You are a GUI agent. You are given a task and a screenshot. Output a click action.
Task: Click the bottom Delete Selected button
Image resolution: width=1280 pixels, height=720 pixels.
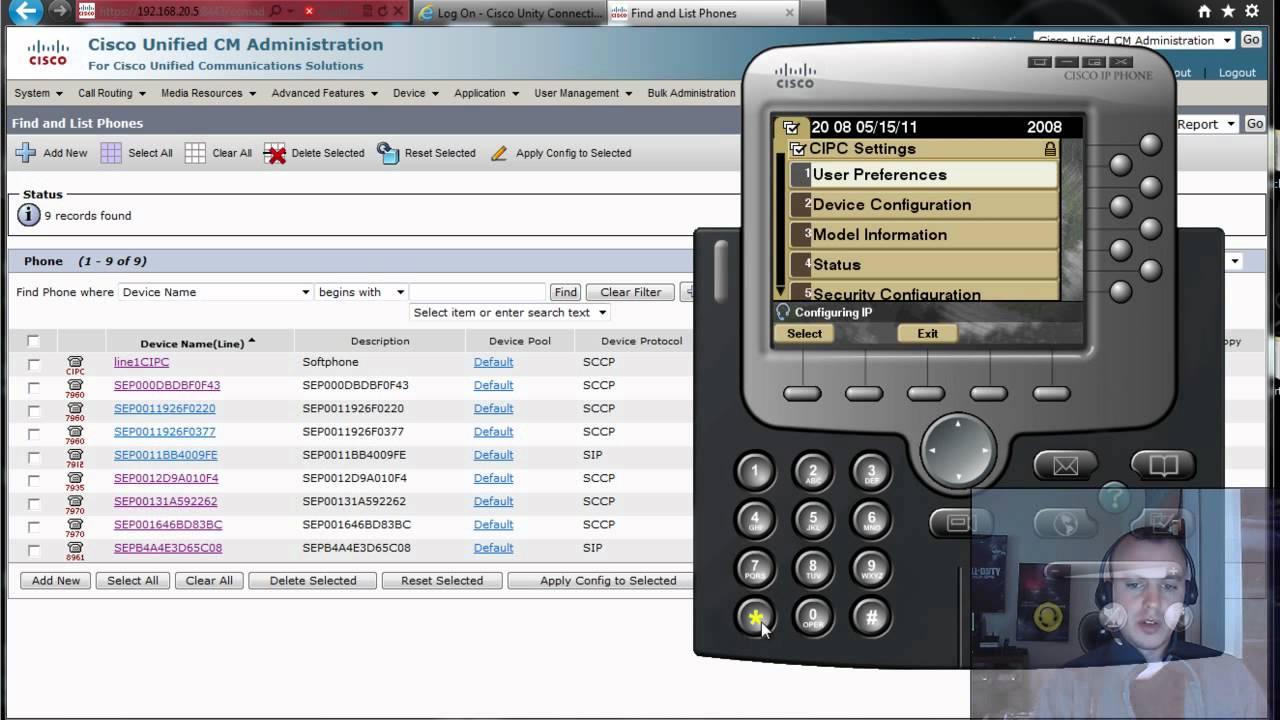[x=313, y=580]
